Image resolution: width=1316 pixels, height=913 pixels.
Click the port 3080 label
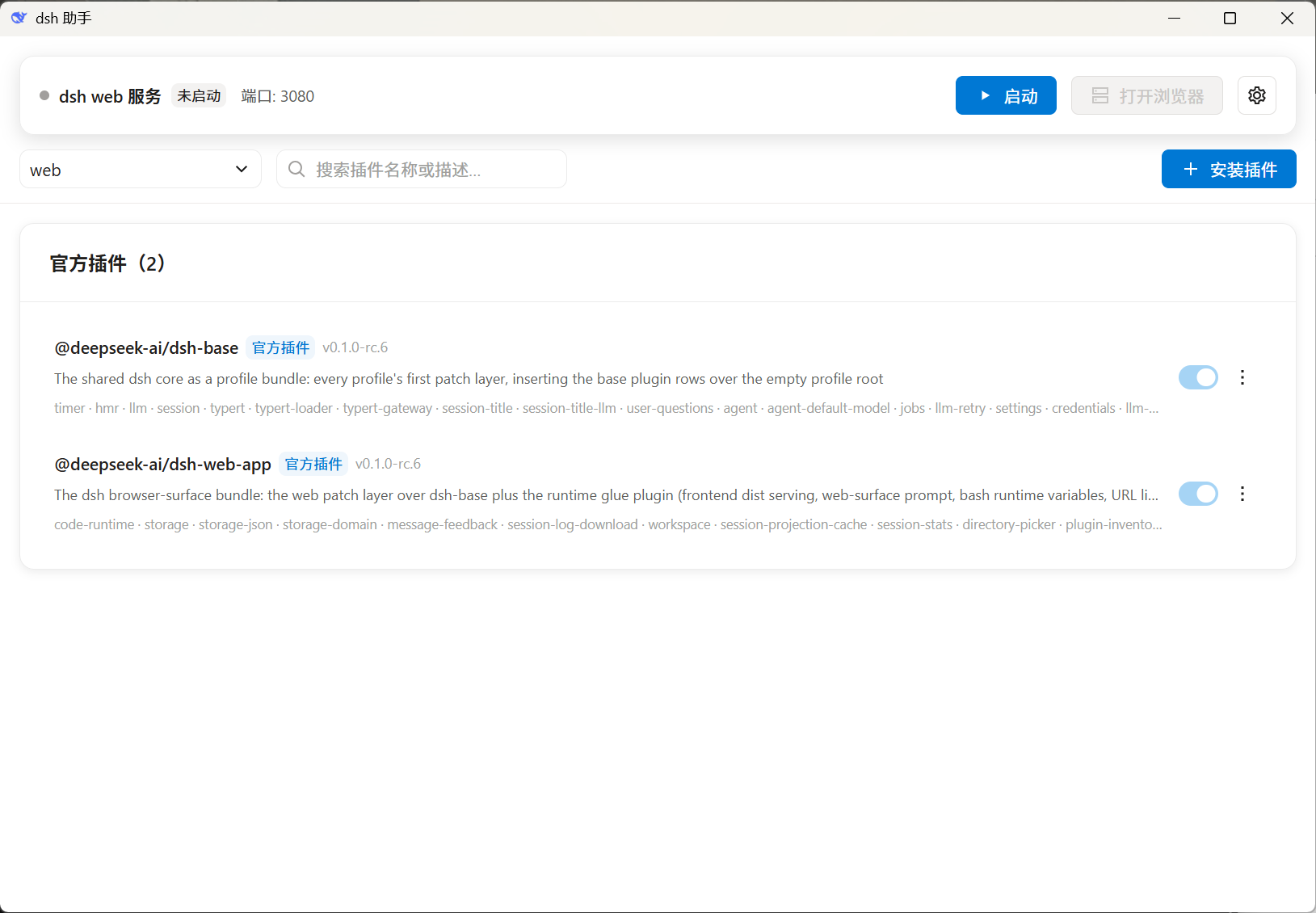pyautogui.click(x=278, y=96)
